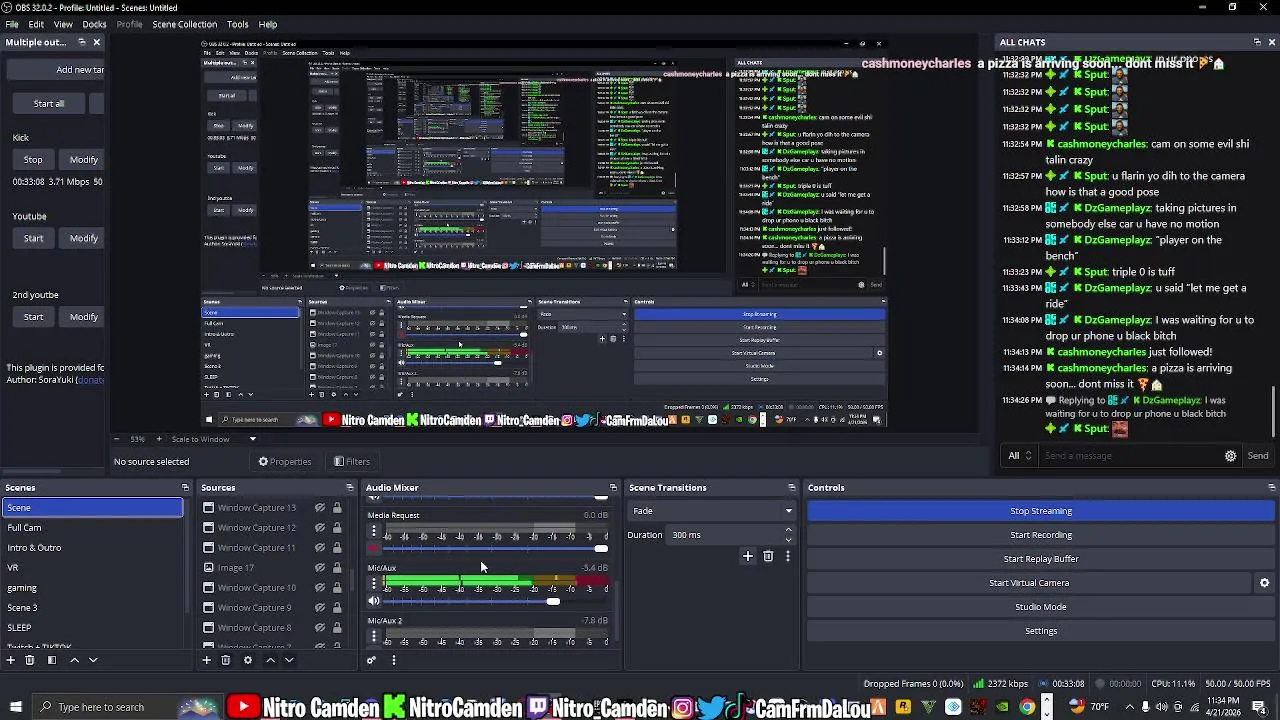Viewport: 1280px width, 720px height.
Task: Add a scene transition with plus icon
Action: (x=748, y=556)
